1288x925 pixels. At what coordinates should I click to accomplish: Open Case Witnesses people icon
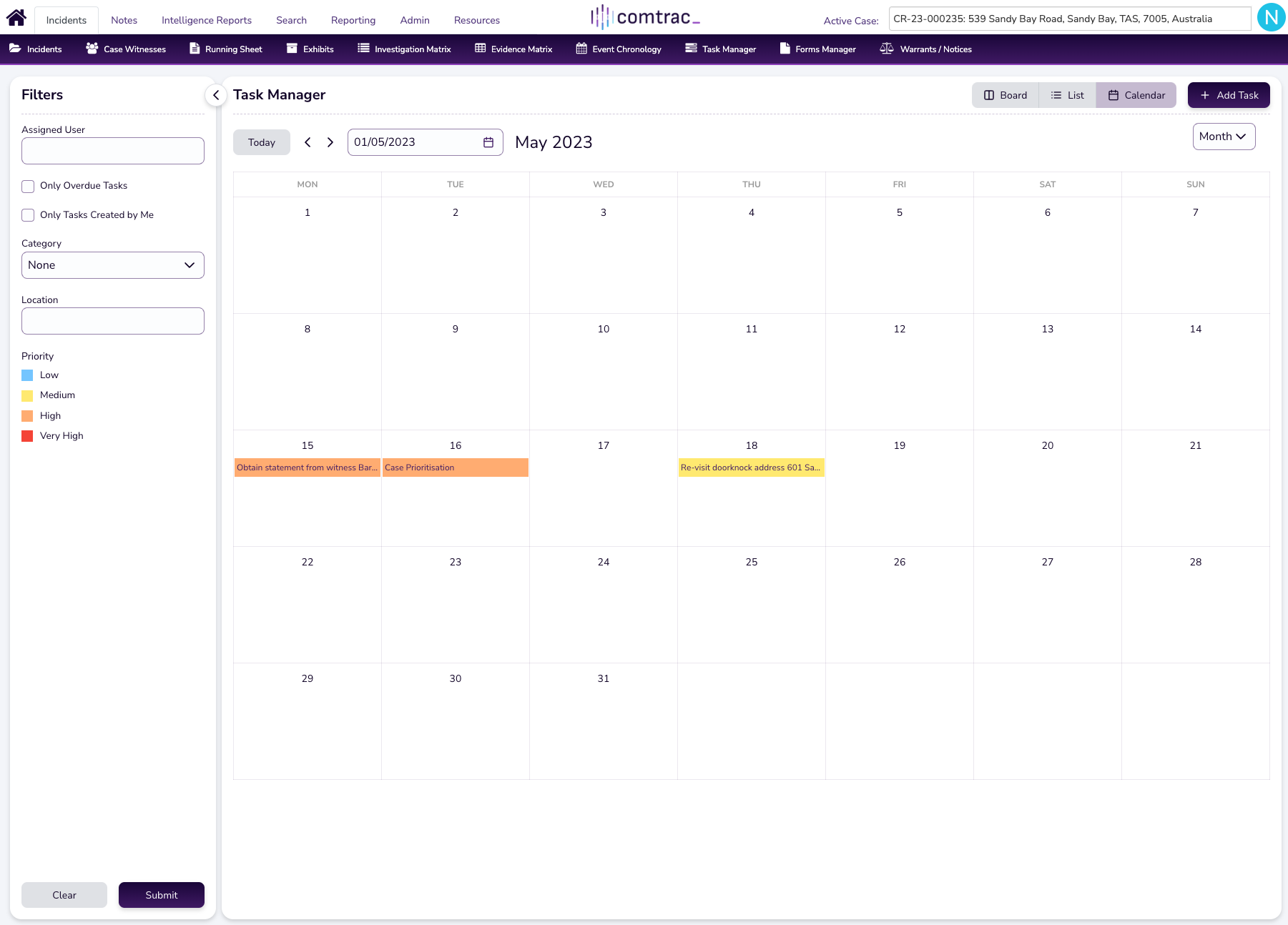(x=92, y=49)
